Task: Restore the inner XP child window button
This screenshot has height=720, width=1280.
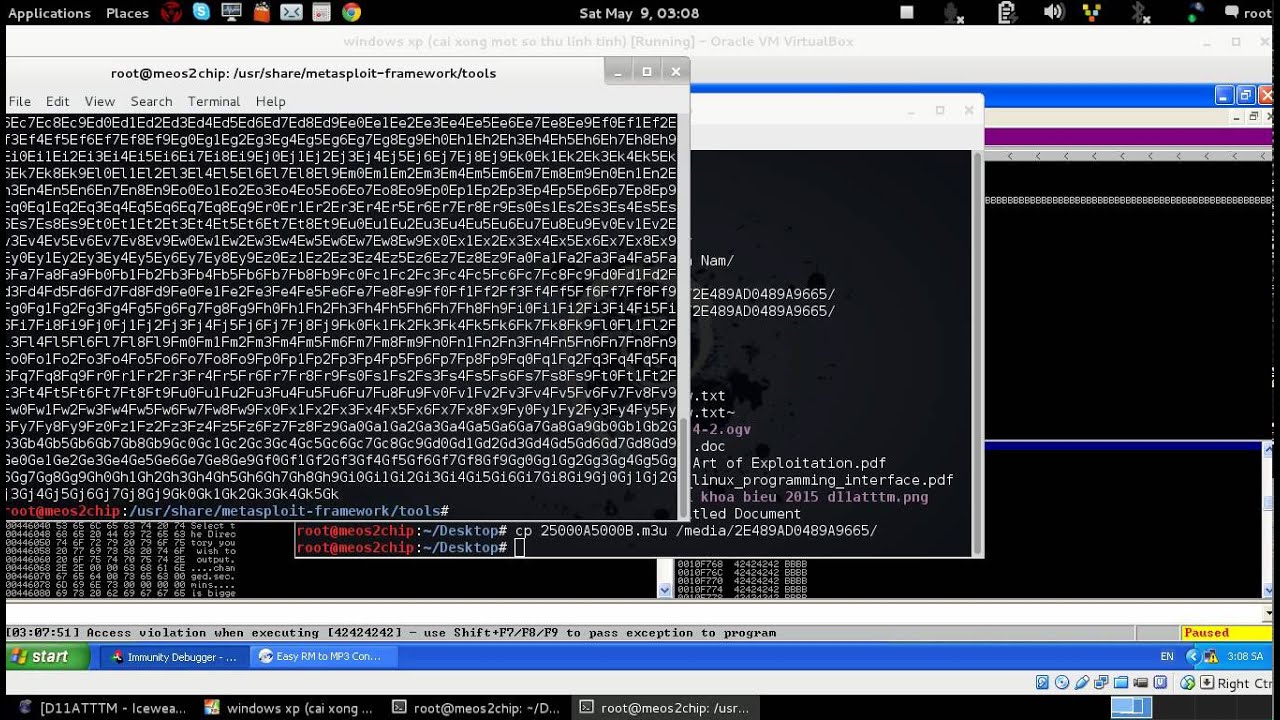Action: [x=1254, y=117]
